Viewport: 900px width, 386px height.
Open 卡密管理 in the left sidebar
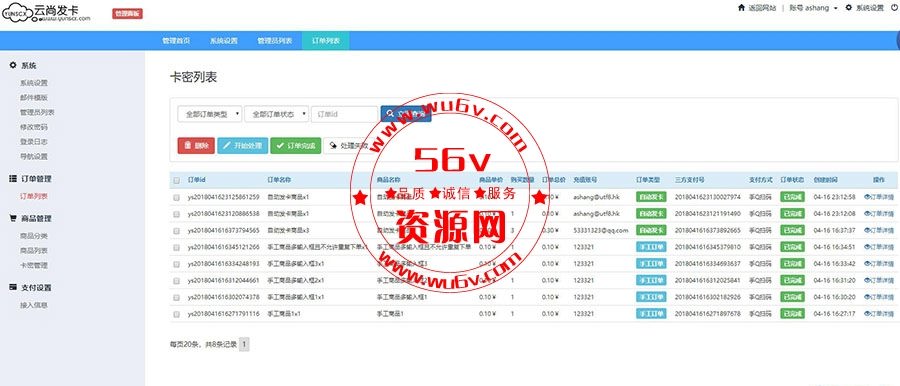(34, 265)
